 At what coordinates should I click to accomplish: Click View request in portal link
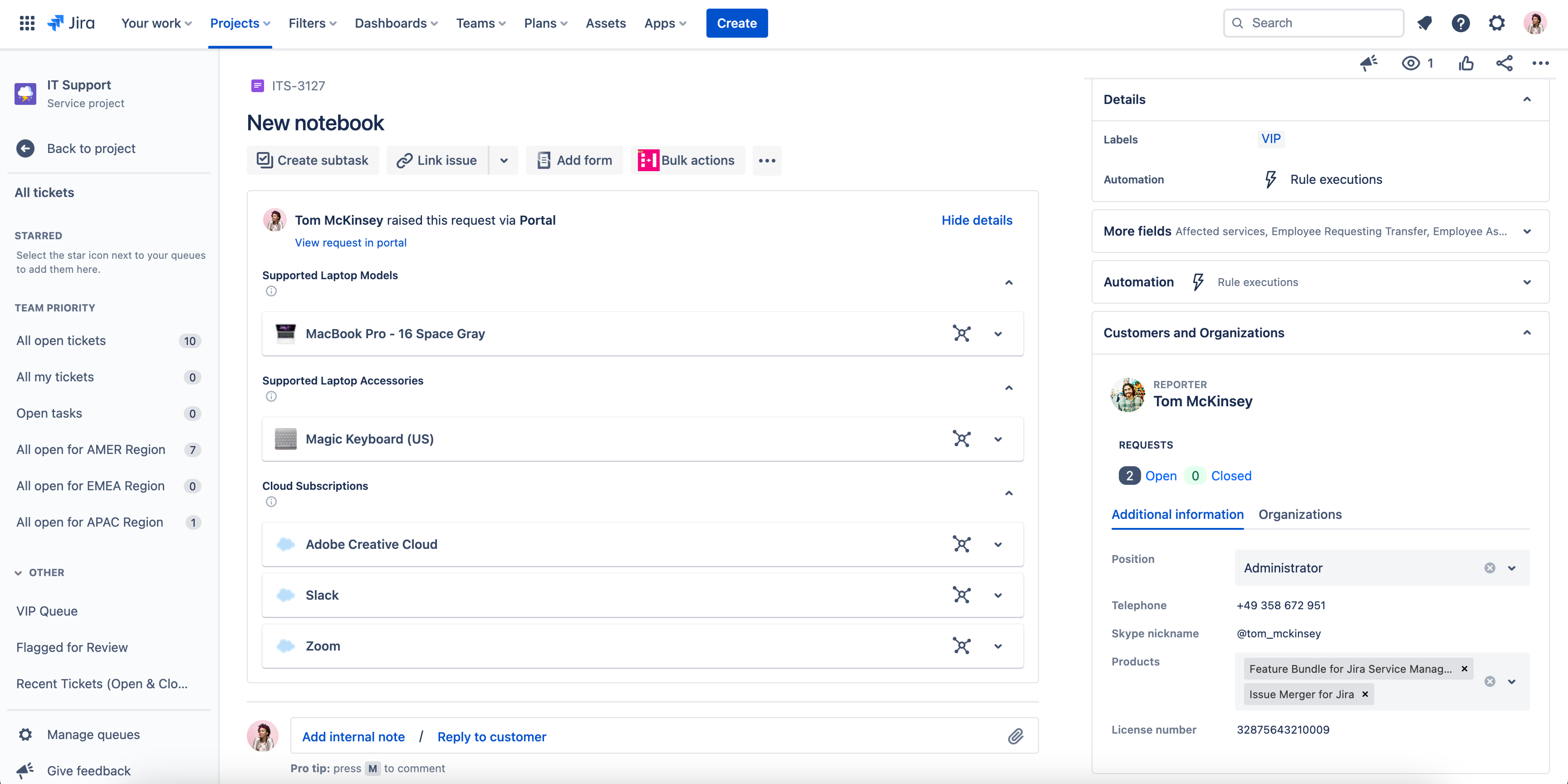tap(351, 242)
